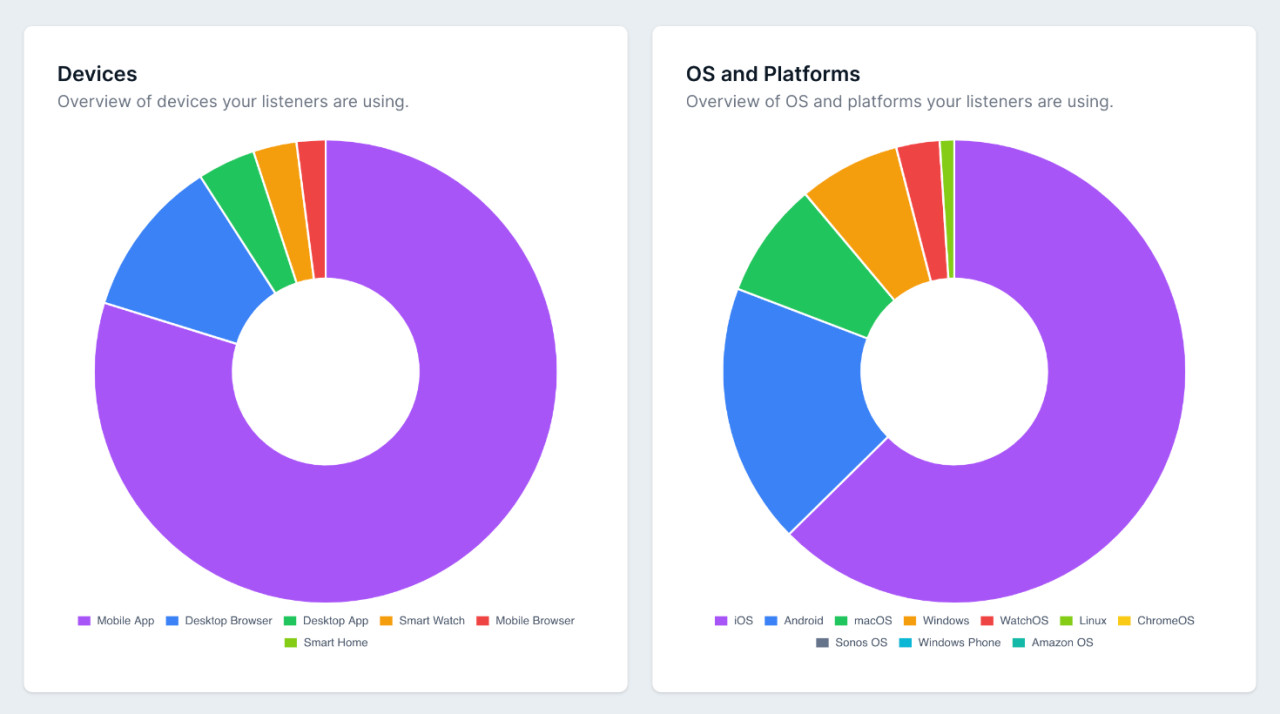Screen dimensions: 1280x714
Task: Click the Amazon OS legend entry
Action: pyautogui.click(x=1053, y=643)
